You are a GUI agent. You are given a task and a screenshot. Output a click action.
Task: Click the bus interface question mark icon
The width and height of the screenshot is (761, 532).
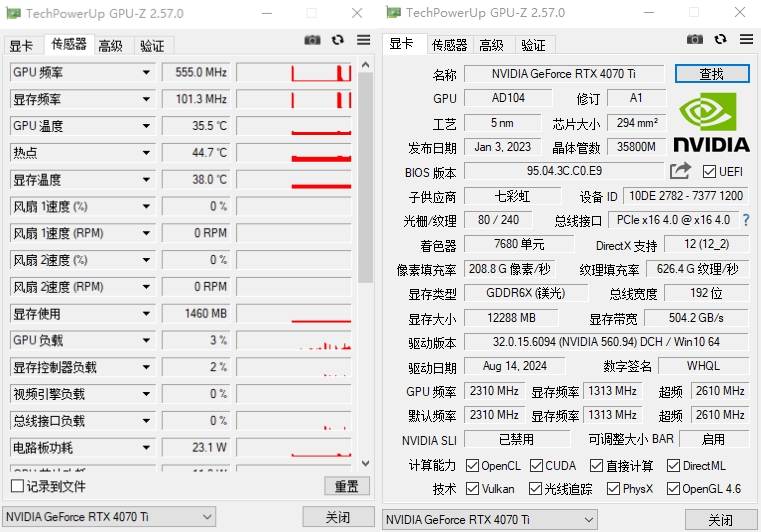[x=746, y=220]
